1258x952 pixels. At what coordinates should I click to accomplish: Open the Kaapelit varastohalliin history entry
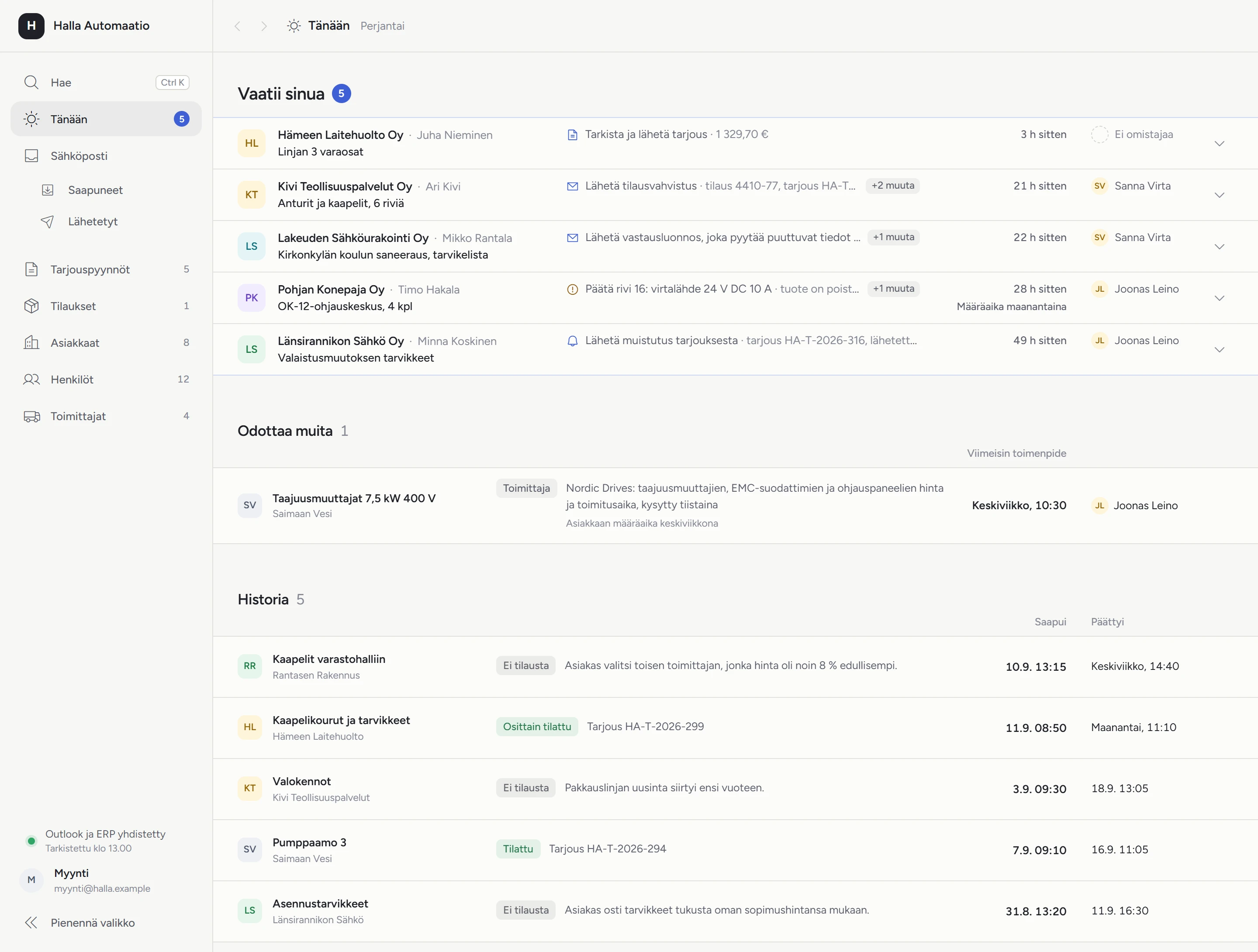[x=735, y=666]
